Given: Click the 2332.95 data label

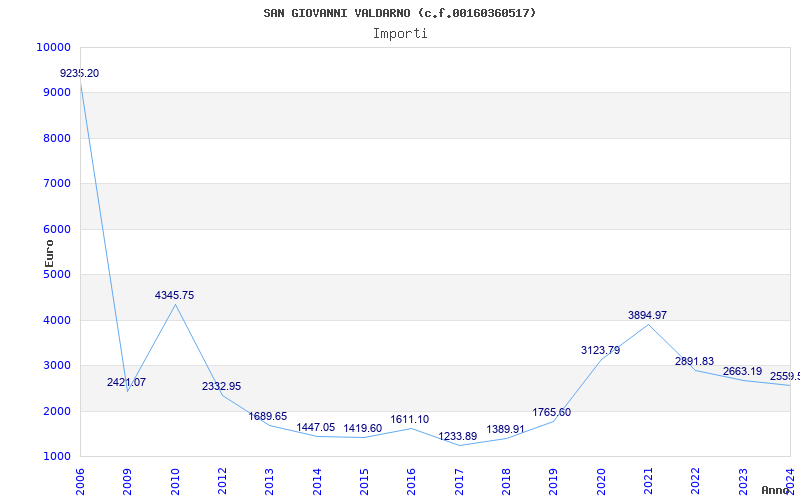Looking at the screenshot, I should click(x=221, y=386).
